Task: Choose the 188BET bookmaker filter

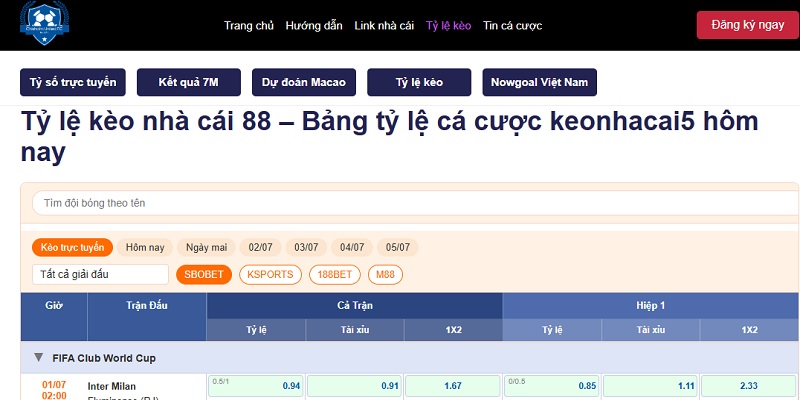Action: point(335,274)
